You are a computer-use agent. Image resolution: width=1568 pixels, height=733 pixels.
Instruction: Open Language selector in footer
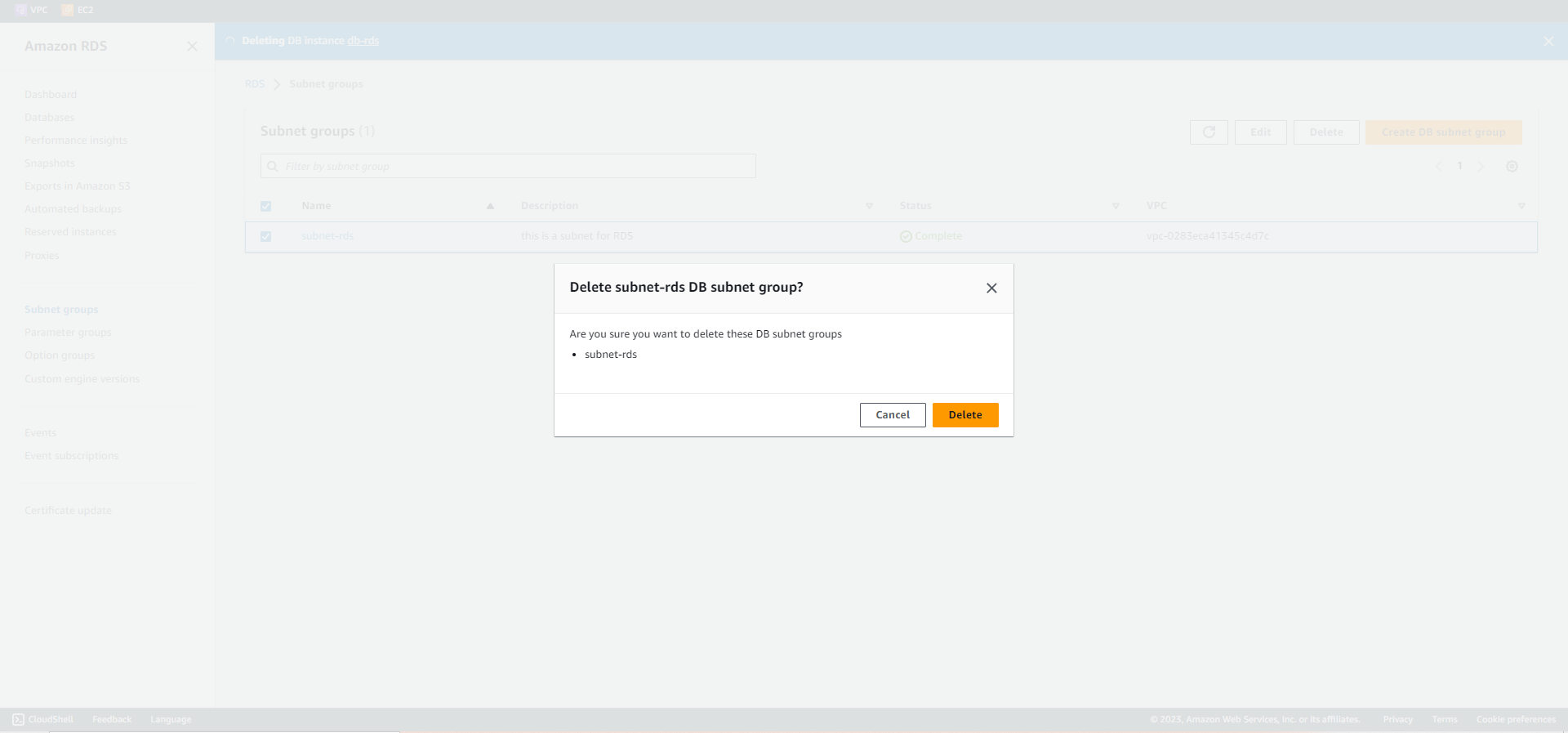[x=171, y=720]
